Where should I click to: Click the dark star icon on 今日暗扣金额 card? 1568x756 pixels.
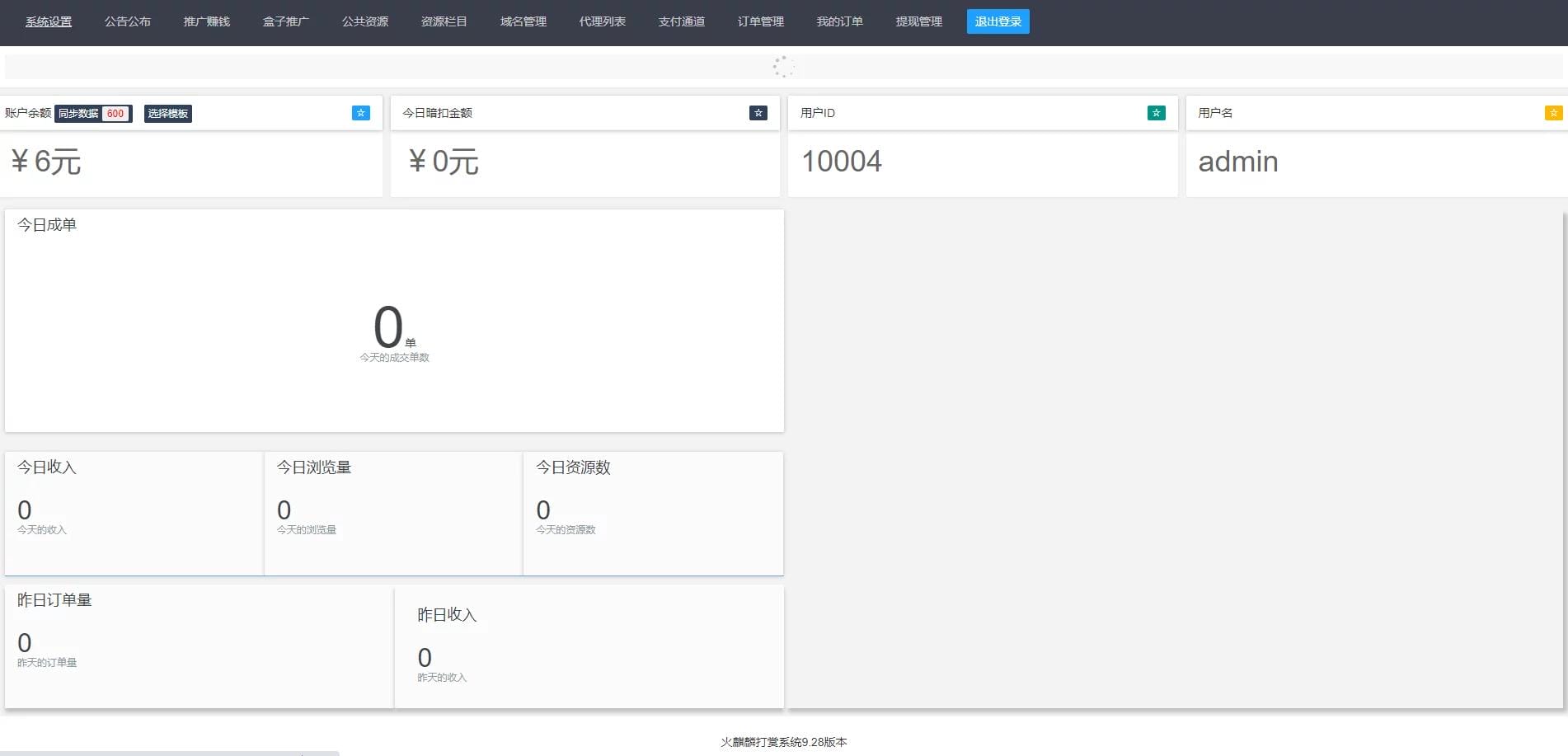(x=758, y=113)
